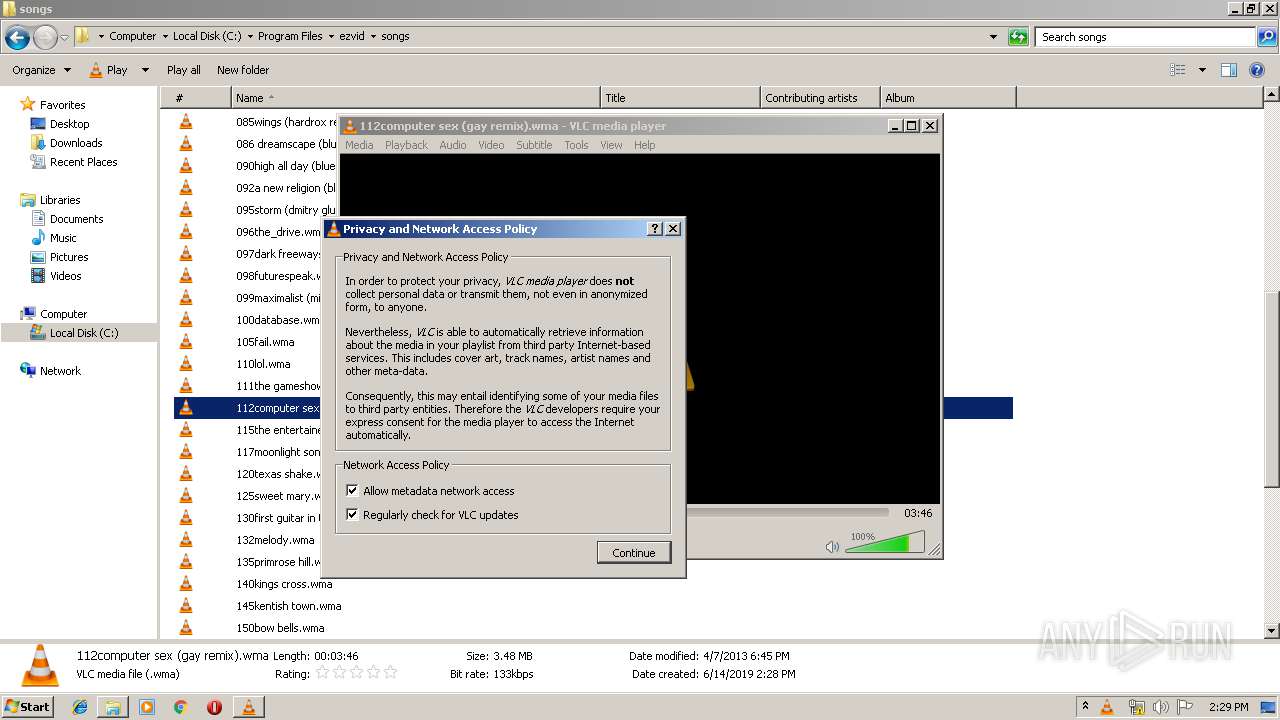Launch Internet Explorer from taskbar
Image resolution: width=1280 pixels, height=720 pixels.
click(81, 707)
